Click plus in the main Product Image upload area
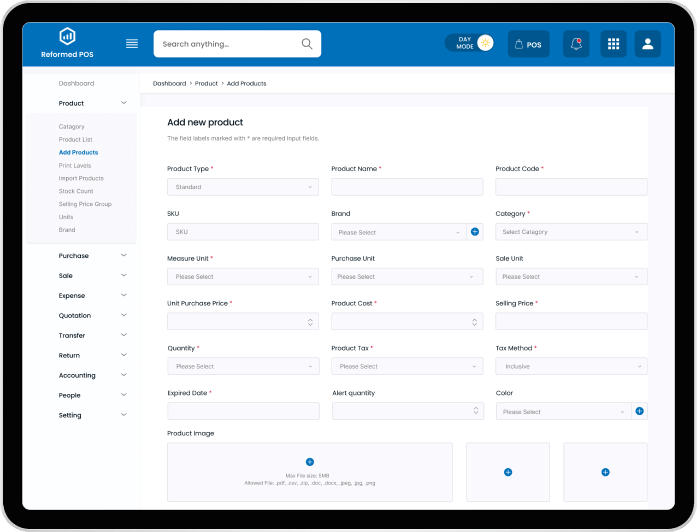Viewport: 697px width, 532px height. [x=309, y=462]
